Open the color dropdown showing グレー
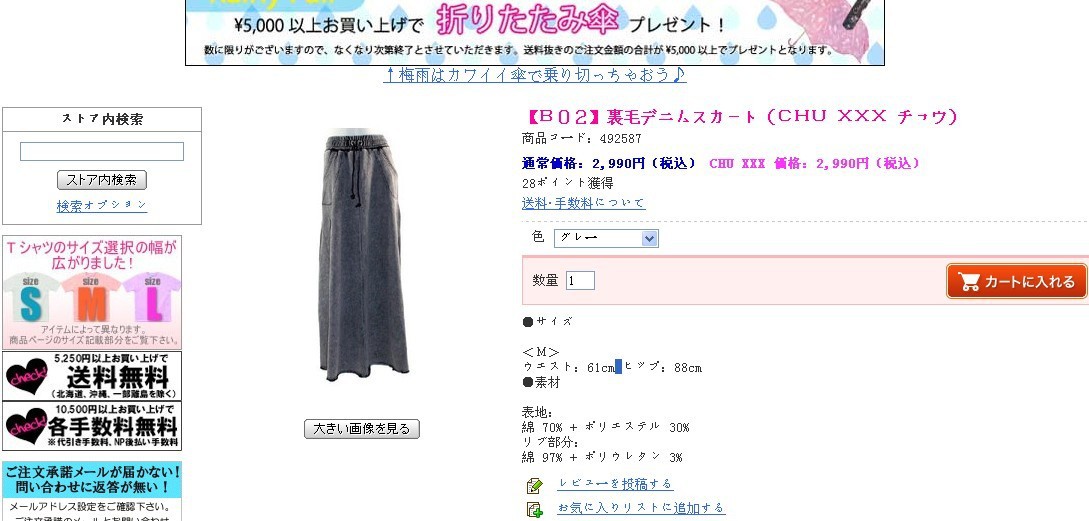The width and height of the screenshot is (1089, 521). (x=606, y=238)
